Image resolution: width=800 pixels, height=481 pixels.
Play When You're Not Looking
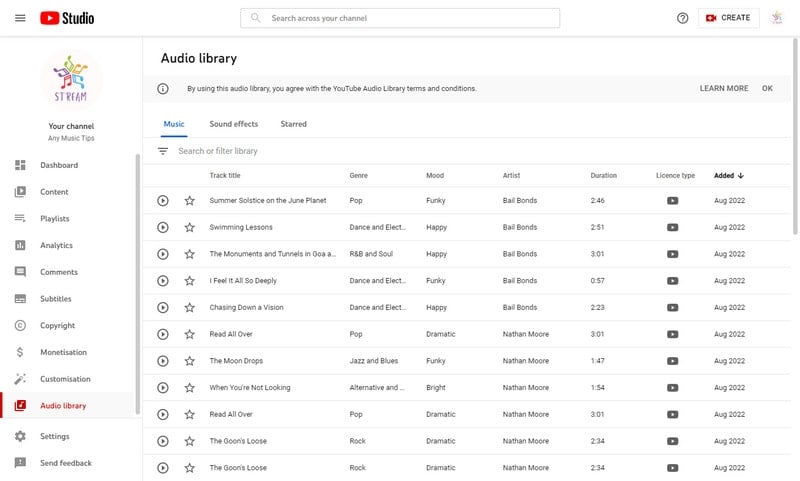pos(163,388)
